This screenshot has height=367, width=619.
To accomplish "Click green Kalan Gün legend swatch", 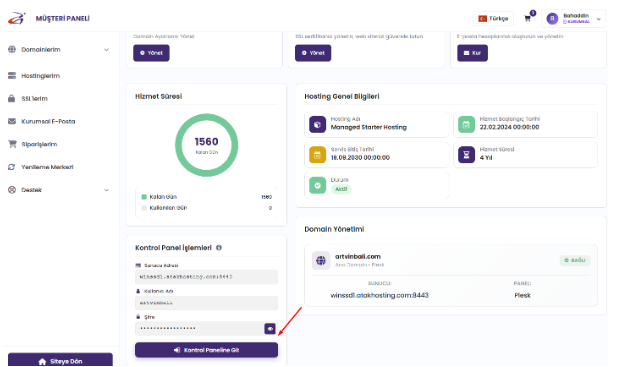I will click(144, 197).
